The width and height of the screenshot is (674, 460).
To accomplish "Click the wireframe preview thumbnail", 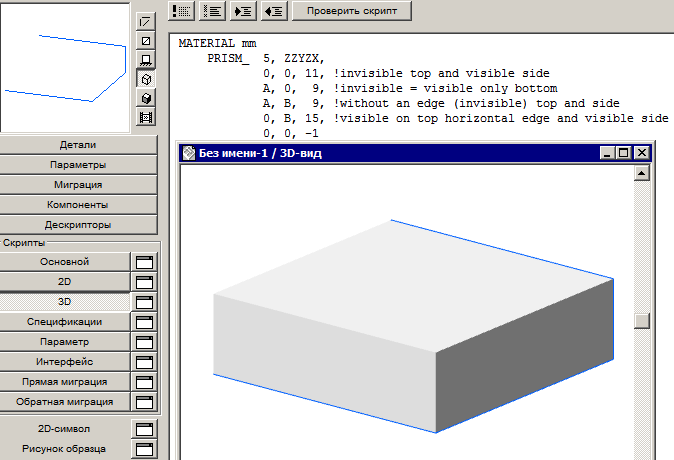I will point(65,68).
